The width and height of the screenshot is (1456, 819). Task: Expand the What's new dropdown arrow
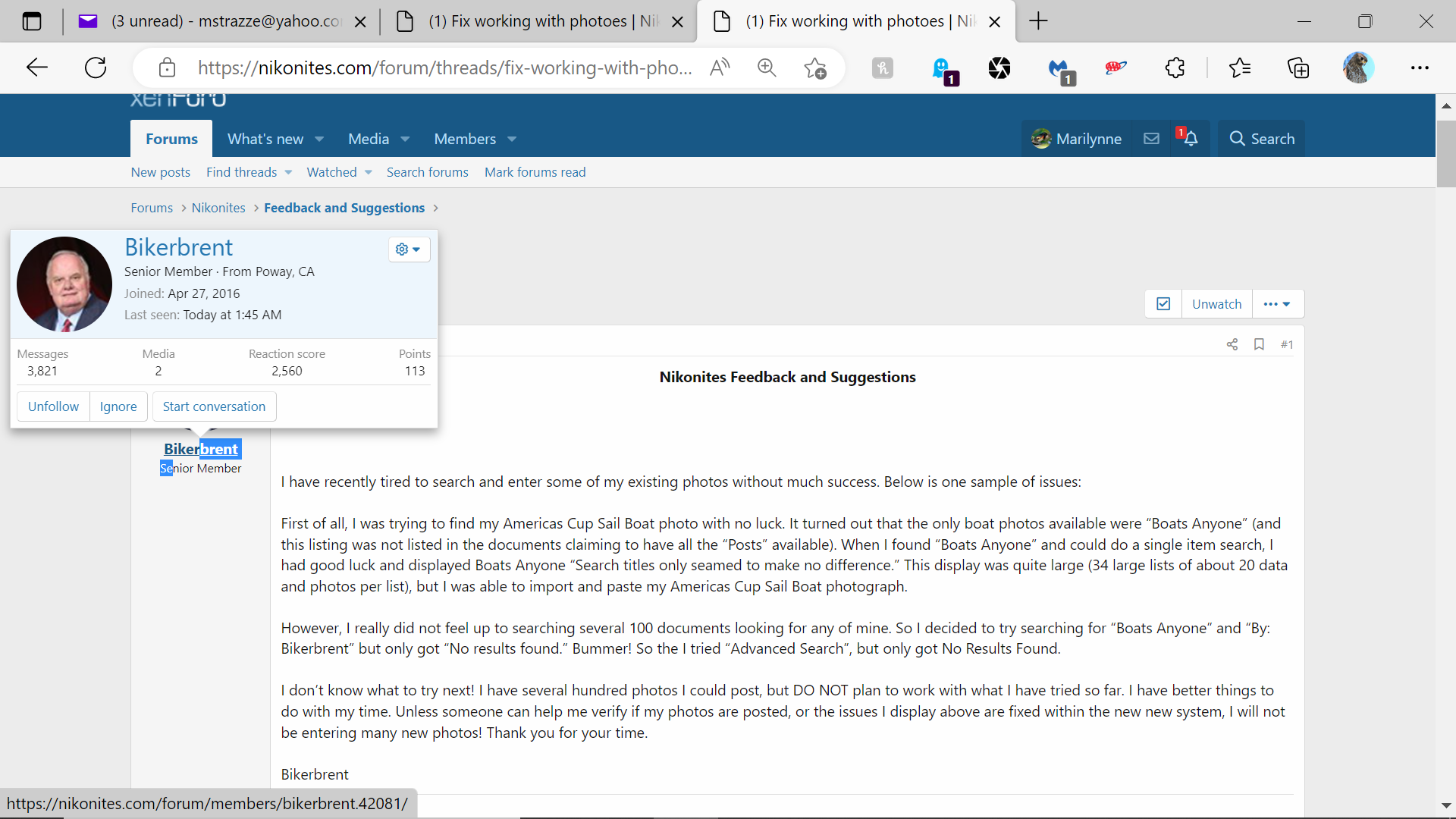319,140
